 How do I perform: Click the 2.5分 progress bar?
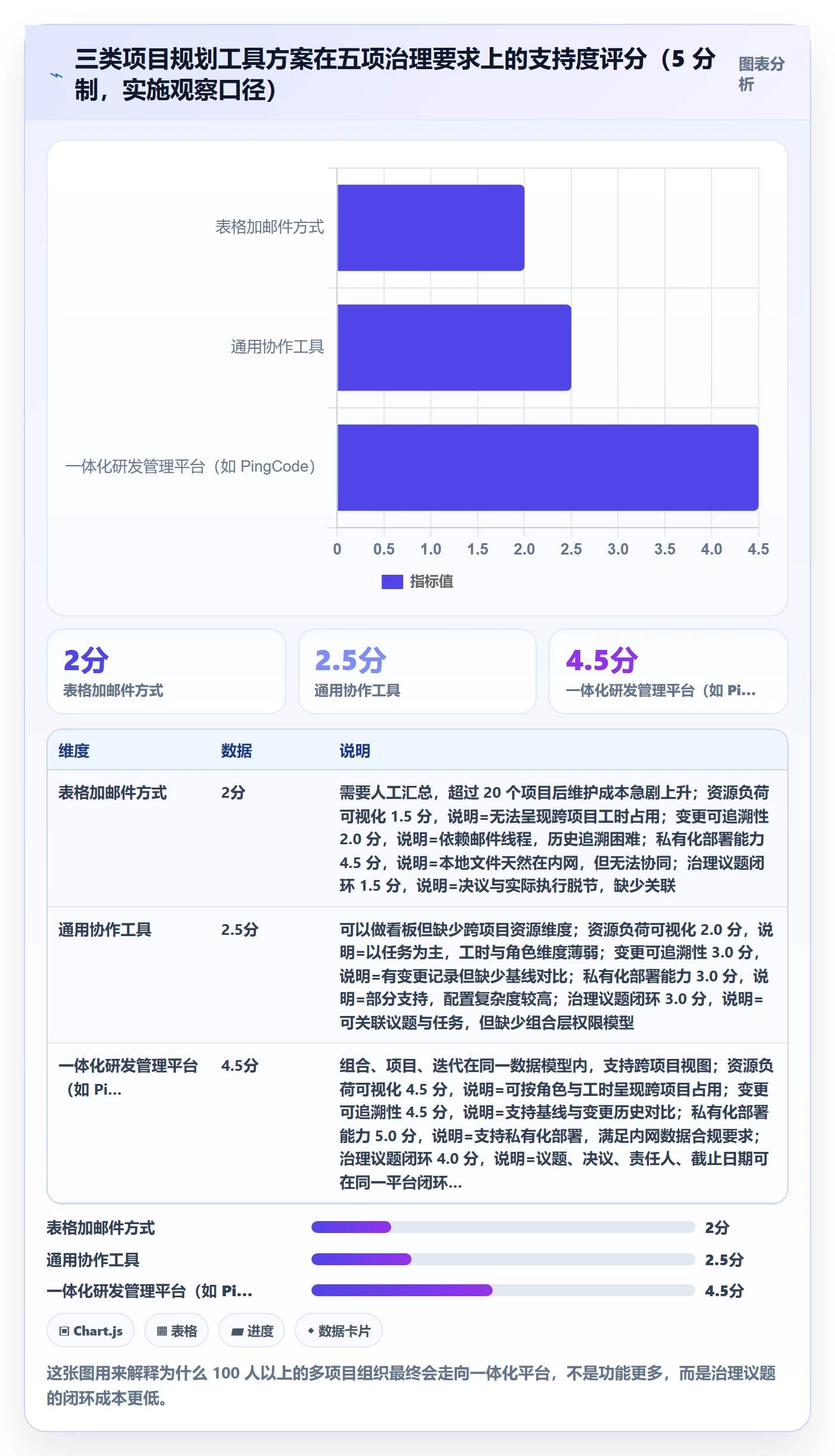point(503,1259)
